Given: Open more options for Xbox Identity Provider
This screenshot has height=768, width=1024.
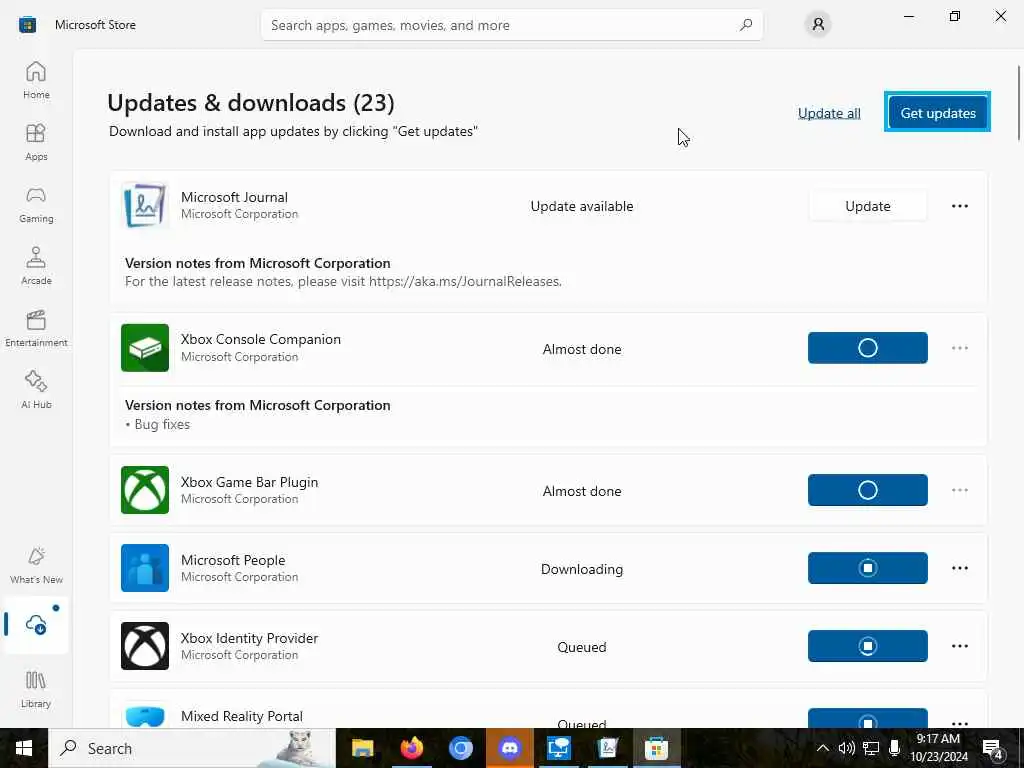Looking at the screenshot, I should [960, 646].
